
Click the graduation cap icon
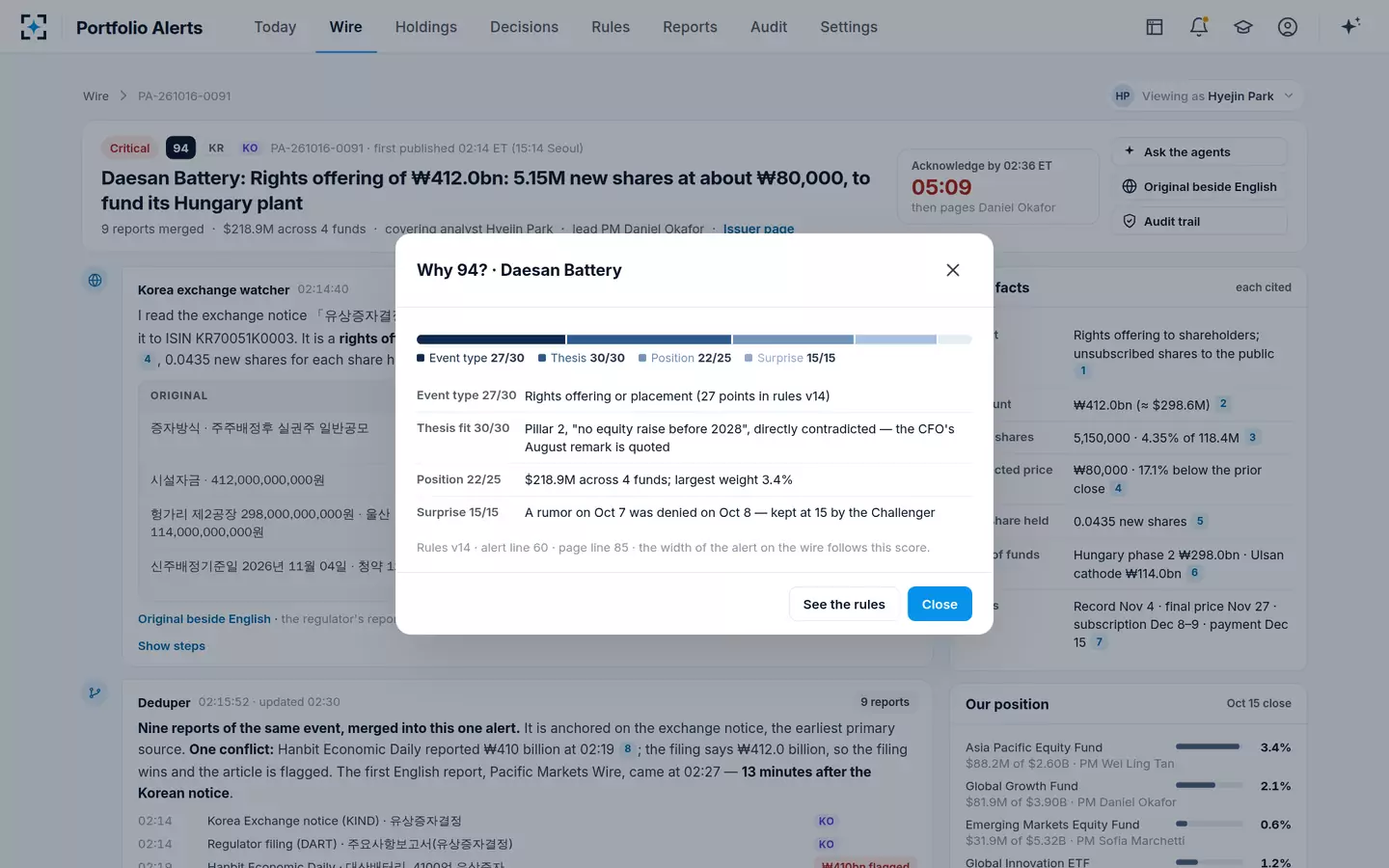point(1243,27)
